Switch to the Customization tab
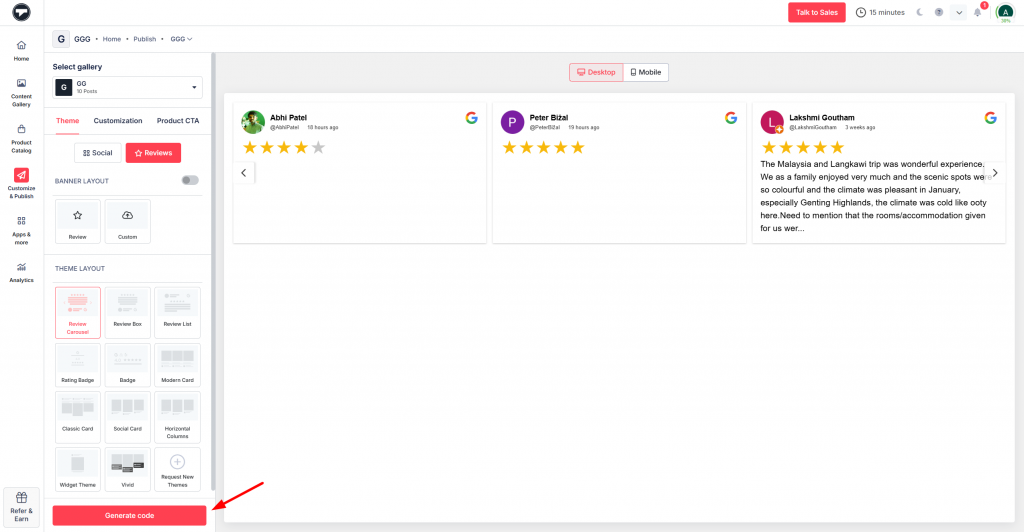1024x532 pixels. pos(118,121)
